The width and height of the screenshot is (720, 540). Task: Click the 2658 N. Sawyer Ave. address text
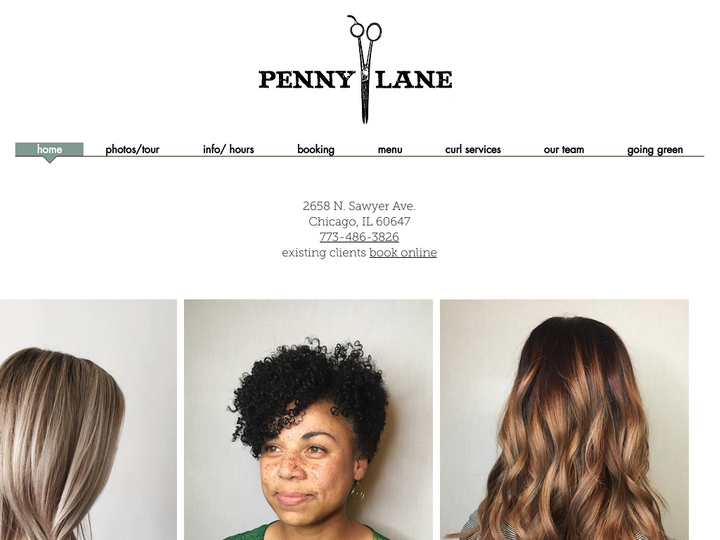(359, 206)
